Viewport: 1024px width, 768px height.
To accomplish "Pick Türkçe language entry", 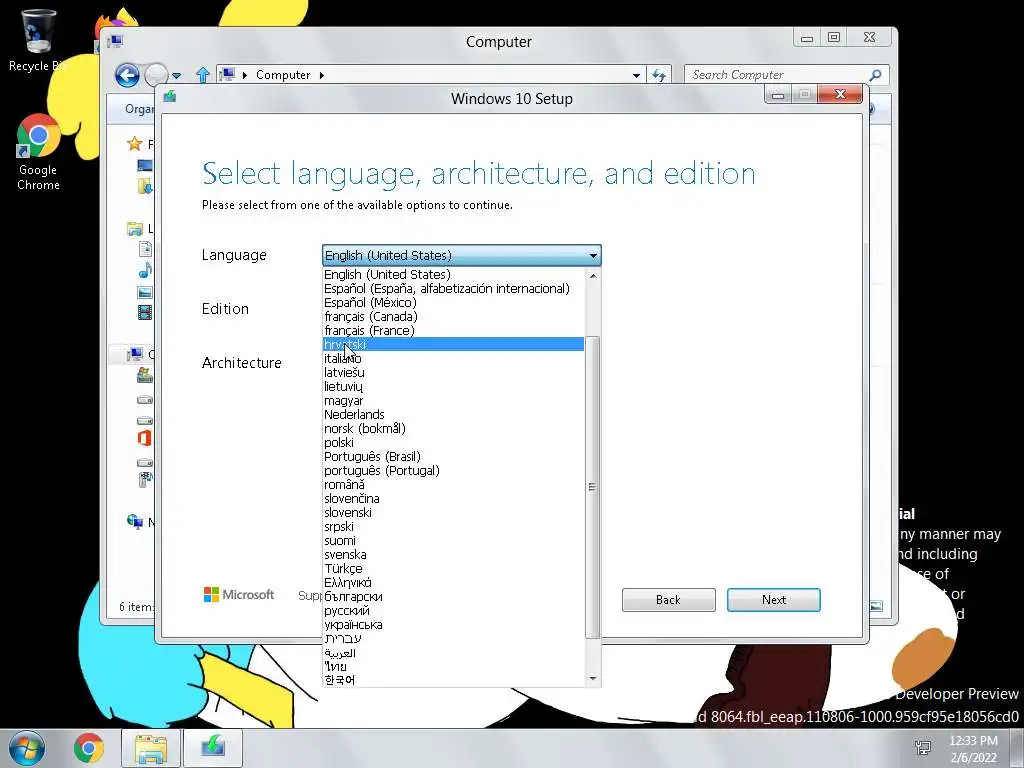I will click(453, 568).
